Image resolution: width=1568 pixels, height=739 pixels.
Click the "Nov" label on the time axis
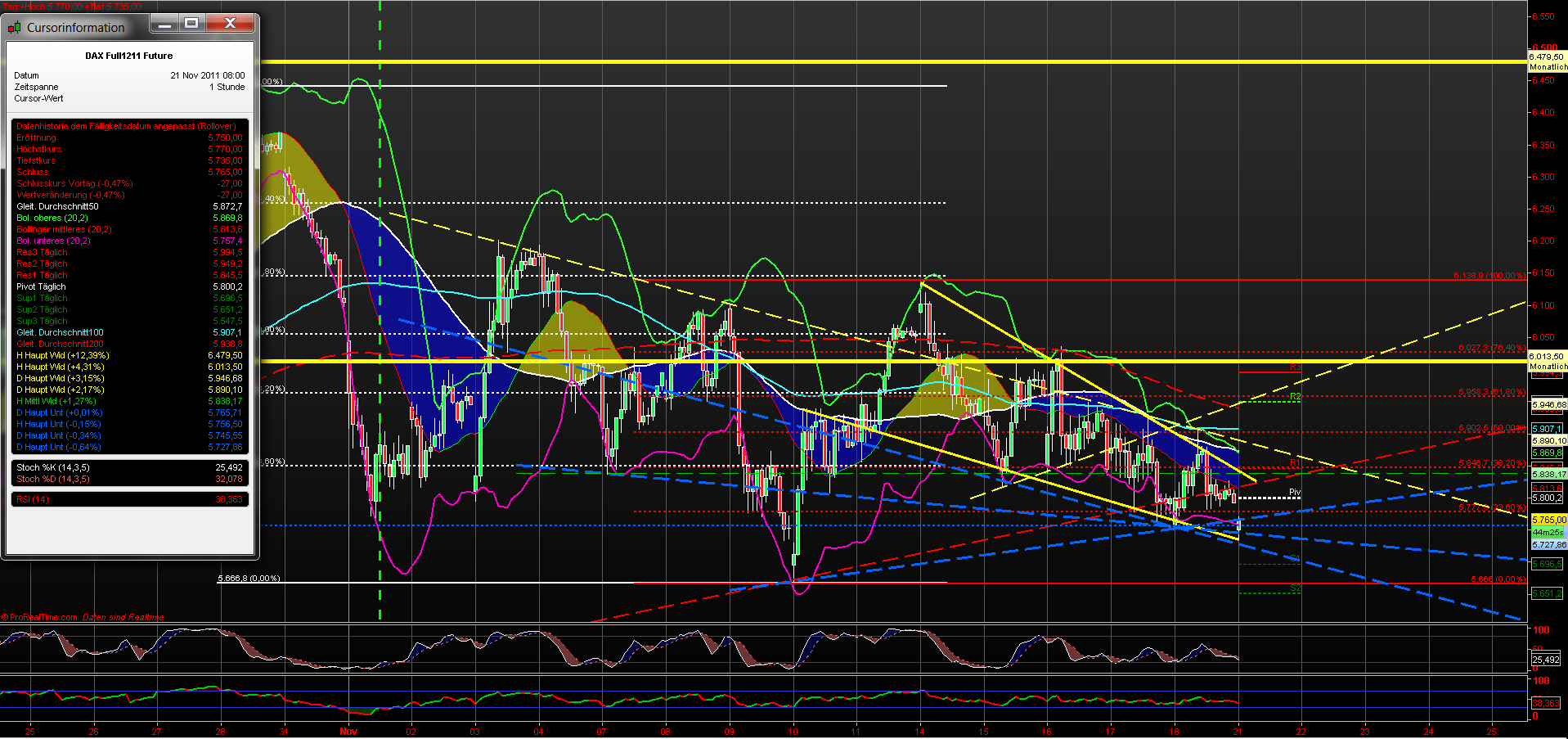(x=348, y=732)
